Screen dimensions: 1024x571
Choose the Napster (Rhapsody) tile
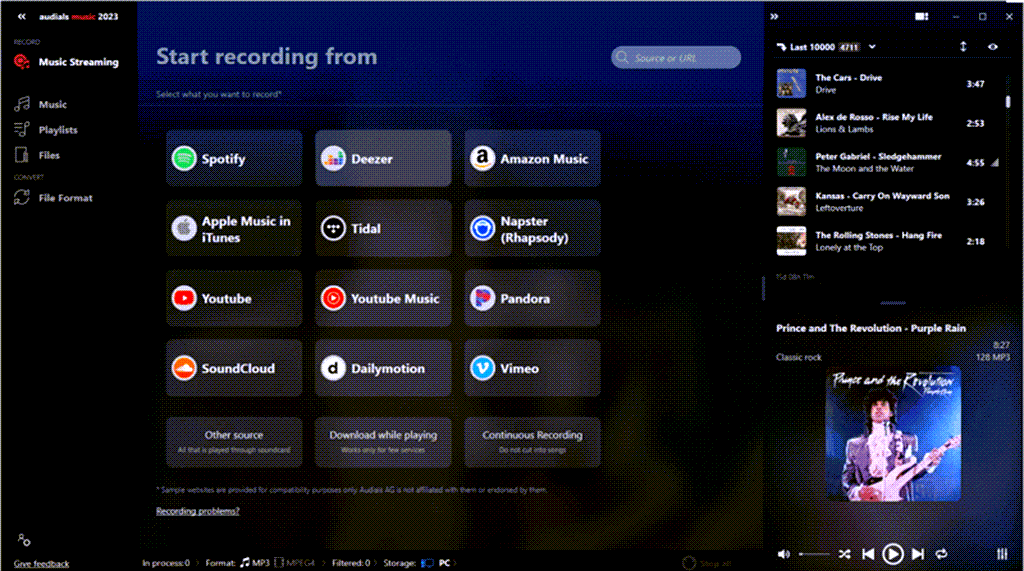532,229
